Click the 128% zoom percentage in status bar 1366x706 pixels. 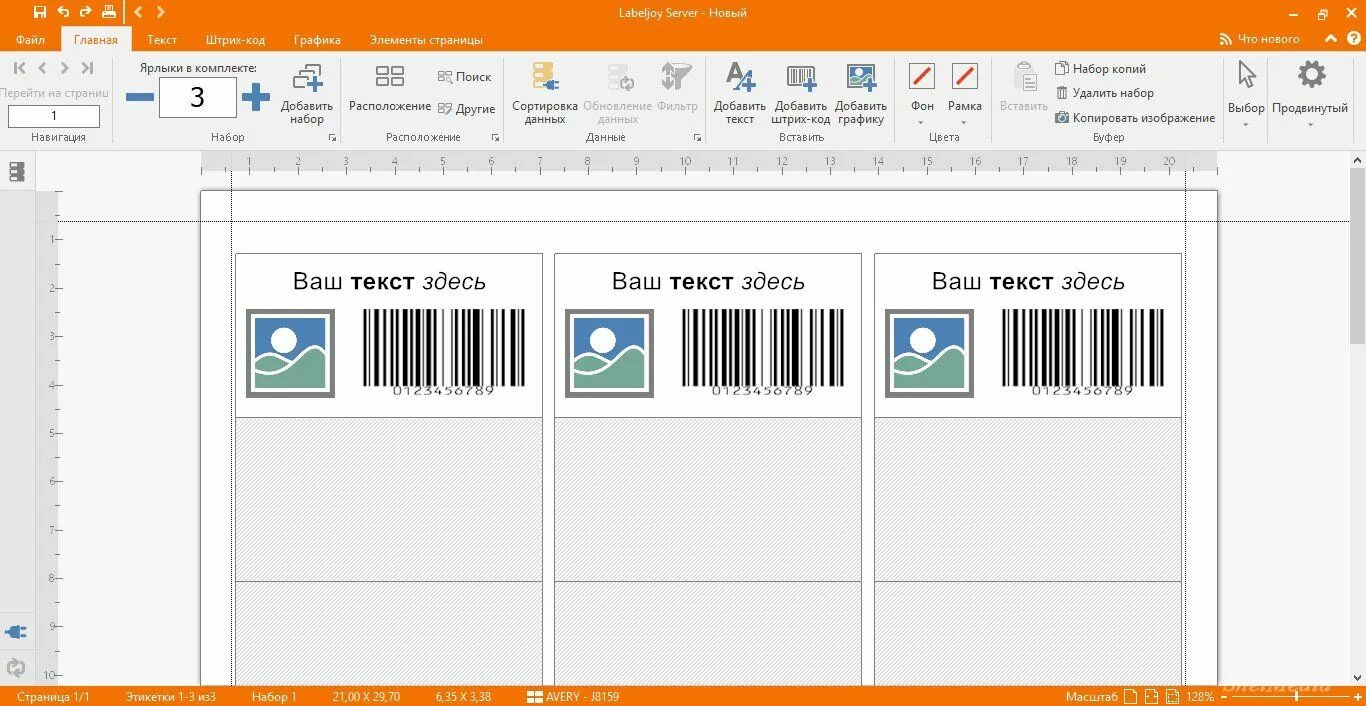(x=1201, y=696)
